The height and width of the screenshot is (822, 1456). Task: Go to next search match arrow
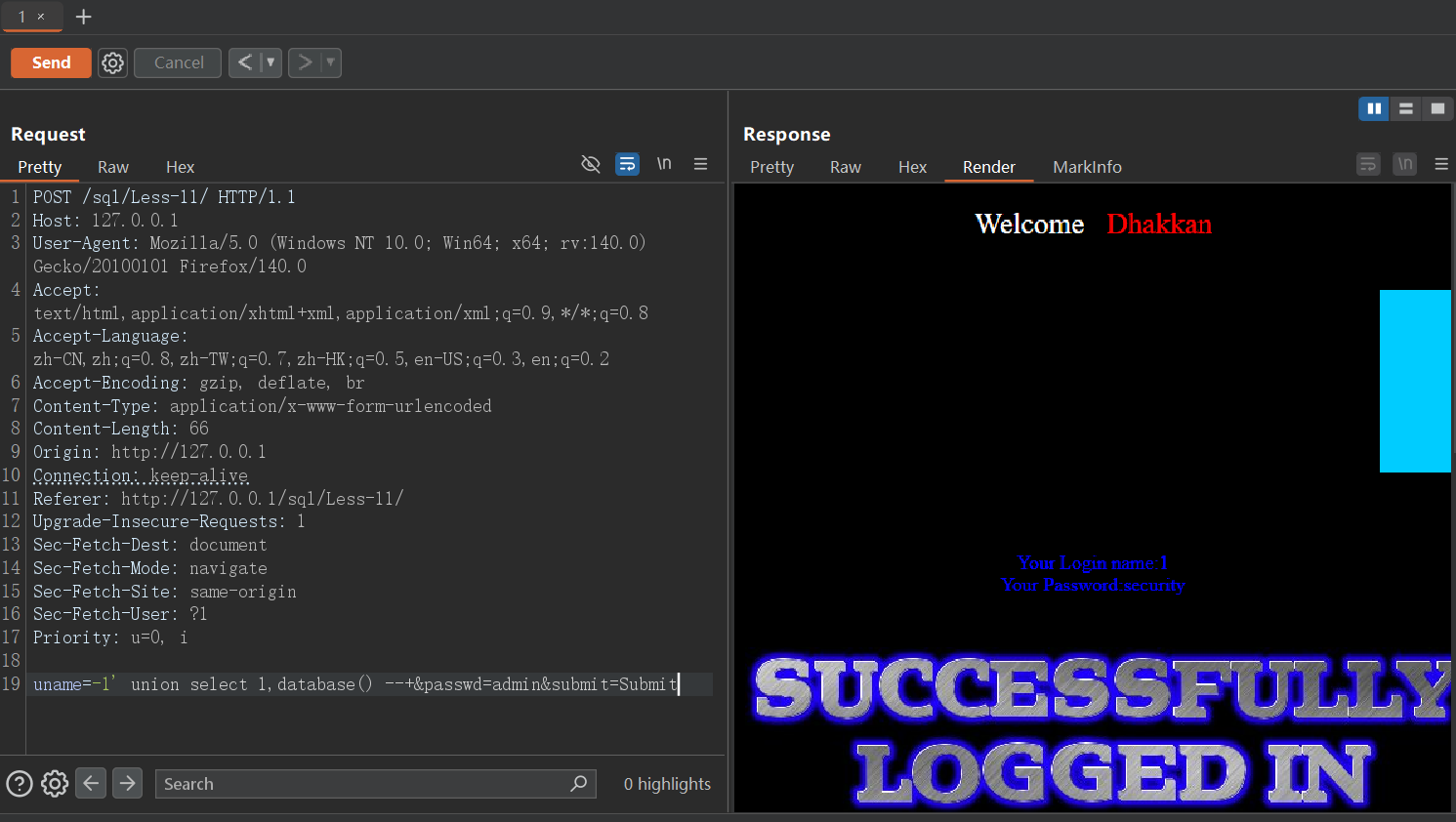click(x=127, y=783)
